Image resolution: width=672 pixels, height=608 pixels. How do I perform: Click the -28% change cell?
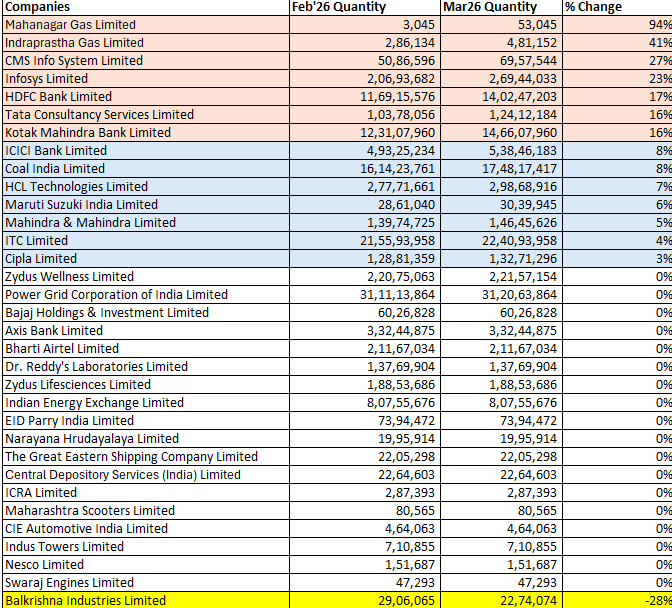618,600
